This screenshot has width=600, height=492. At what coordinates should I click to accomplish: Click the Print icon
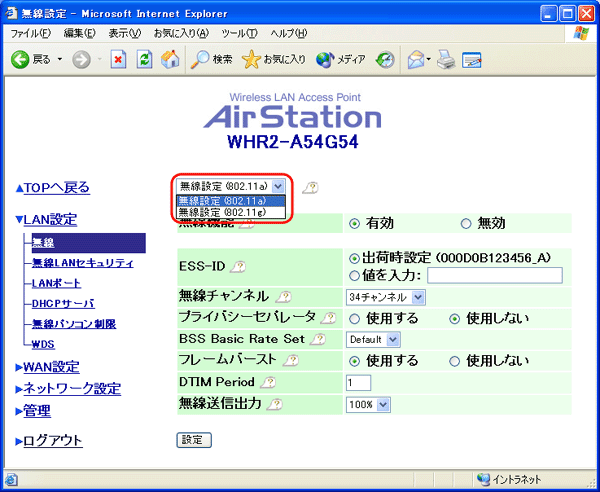click(x=446, y=60)
